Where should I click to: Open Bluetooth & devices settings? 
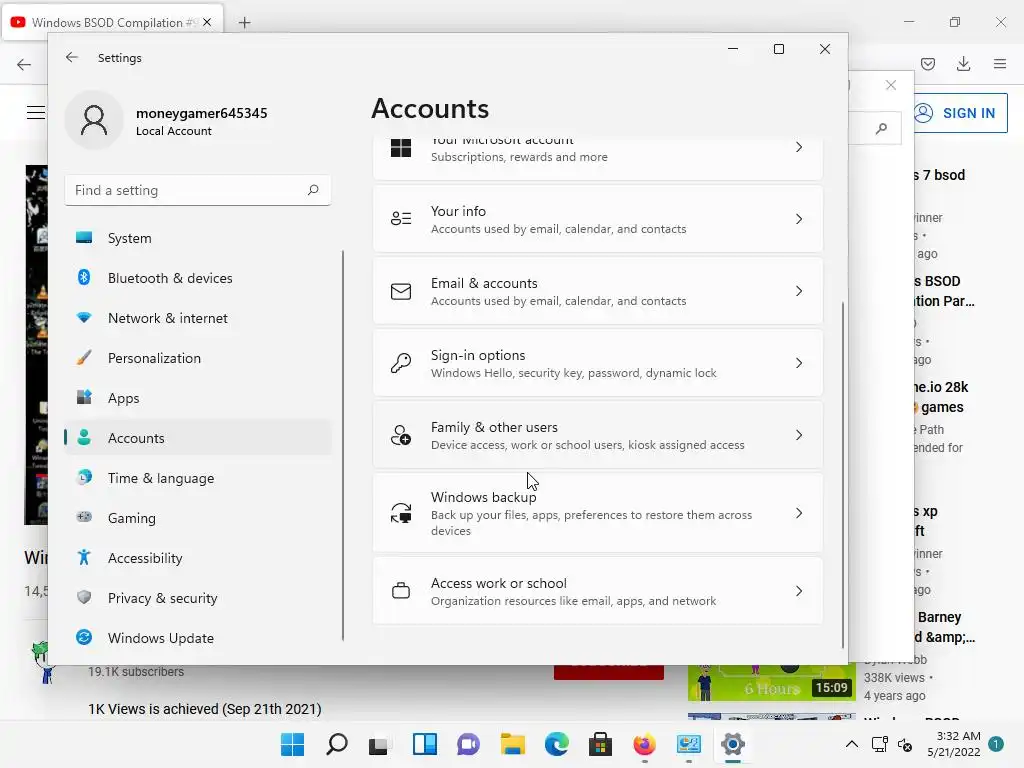pos(198,278)
